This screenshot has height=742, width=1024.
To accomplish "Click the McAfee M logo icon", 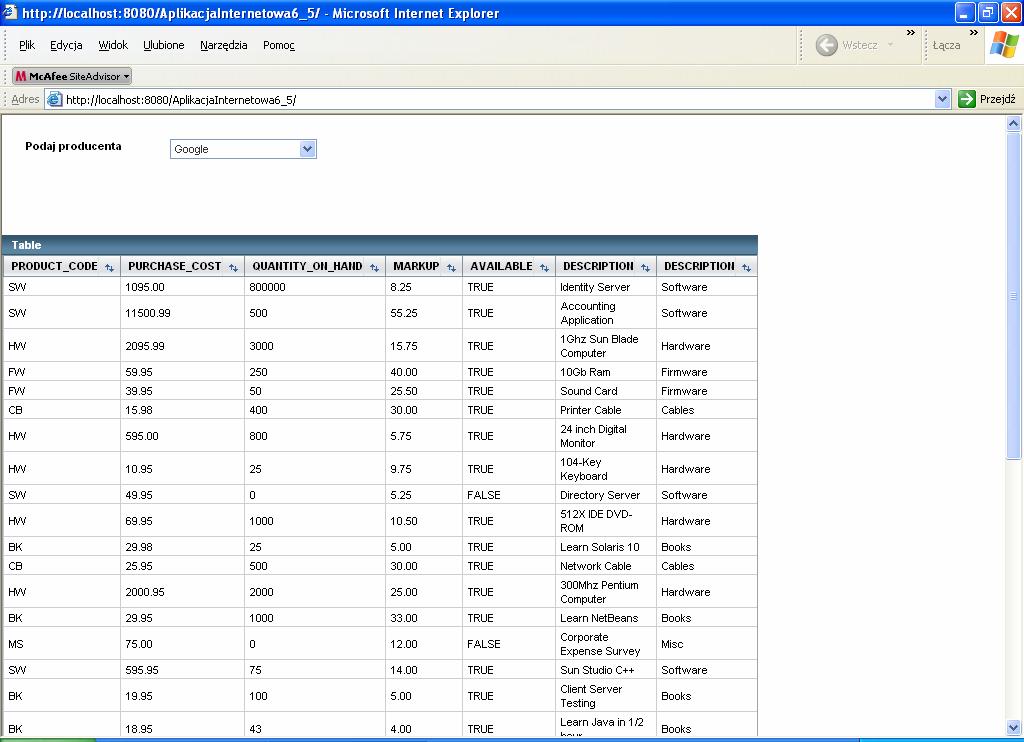I will click(x=21, y=76).
